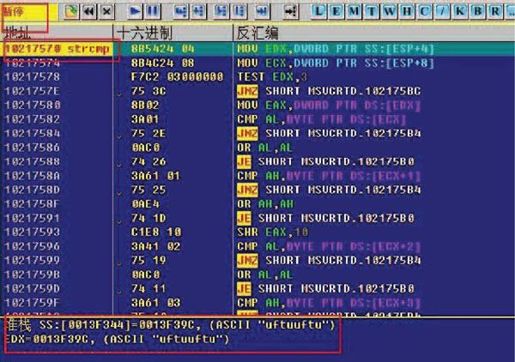The width and height of the screenshot is (515, 362).
Task: Pause execution with the pause icon
Action: [x=153, y=12]
